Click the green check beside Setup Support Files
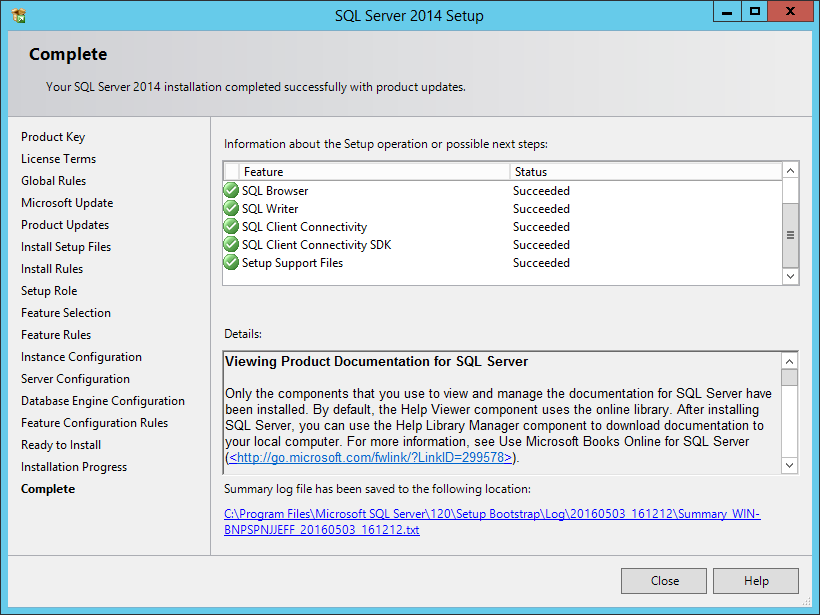 point(231,262)
